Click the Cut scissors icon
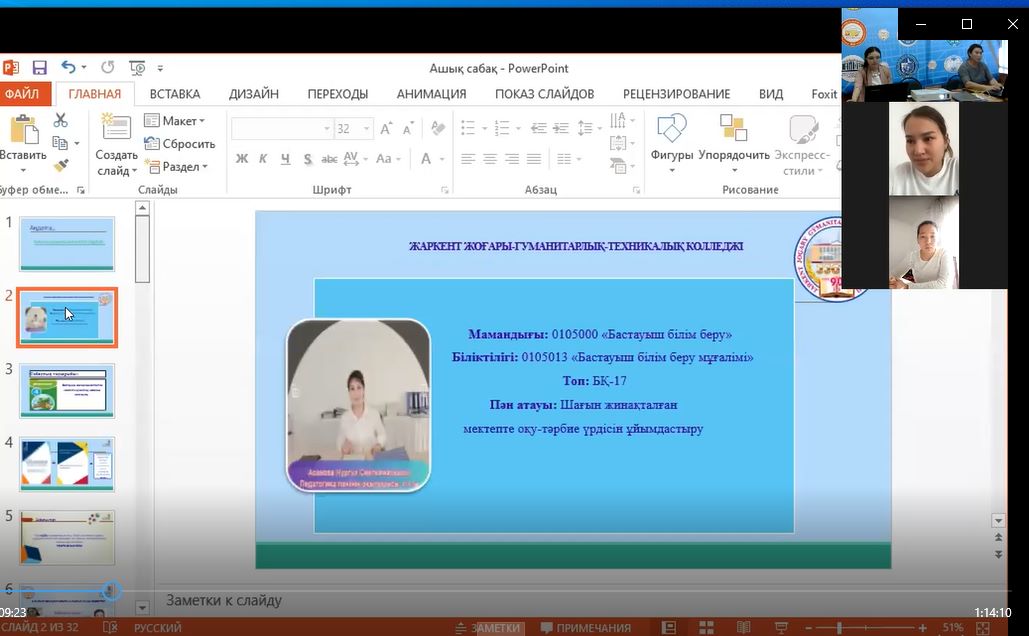The image size is (1029, 636). (x=60, y=121)
